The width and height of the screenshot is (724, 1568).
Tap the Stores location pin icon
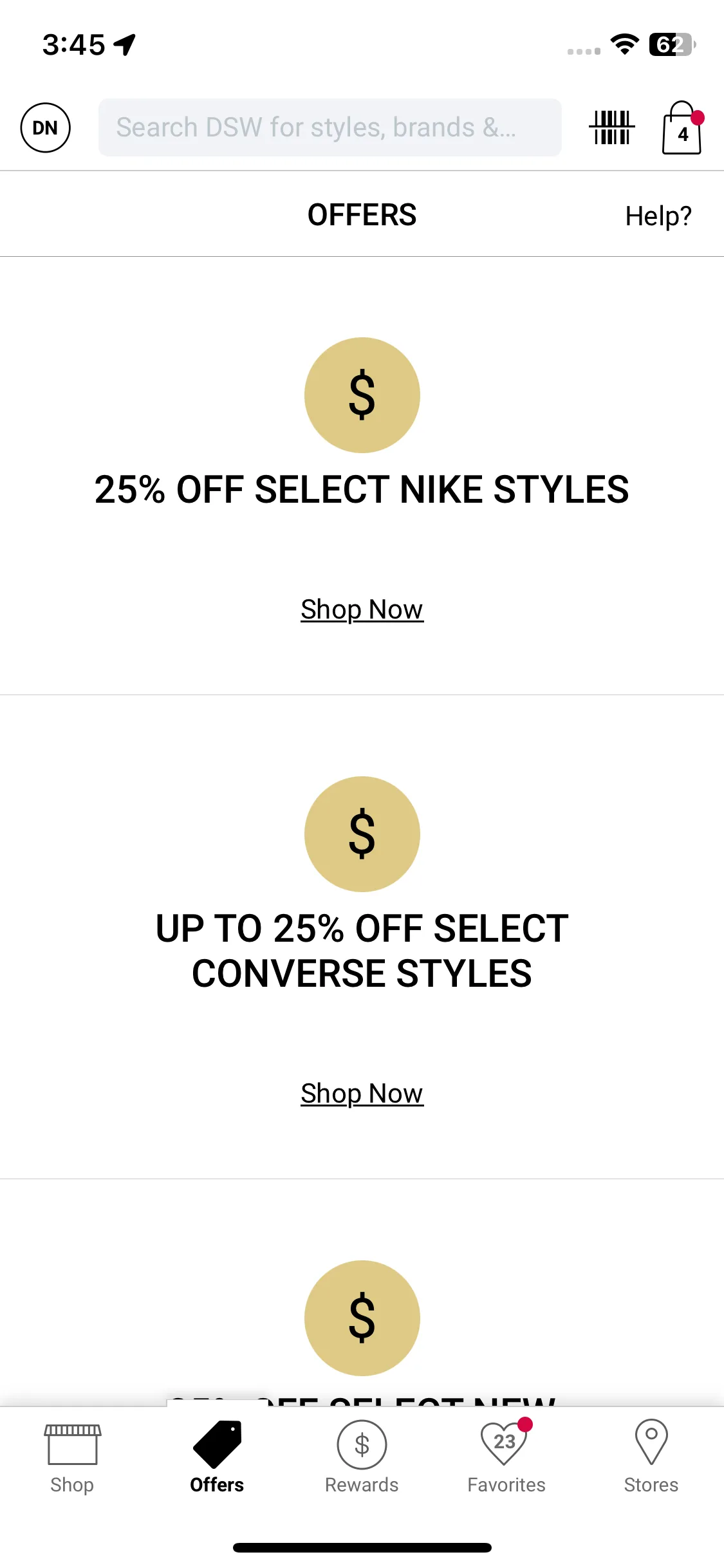click(x=651, y=1442)
